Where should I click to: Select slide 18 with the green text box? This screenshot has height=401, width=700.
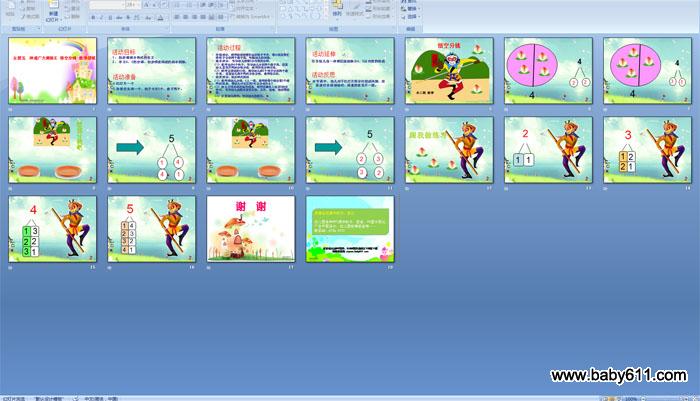(x=350, y=229)
